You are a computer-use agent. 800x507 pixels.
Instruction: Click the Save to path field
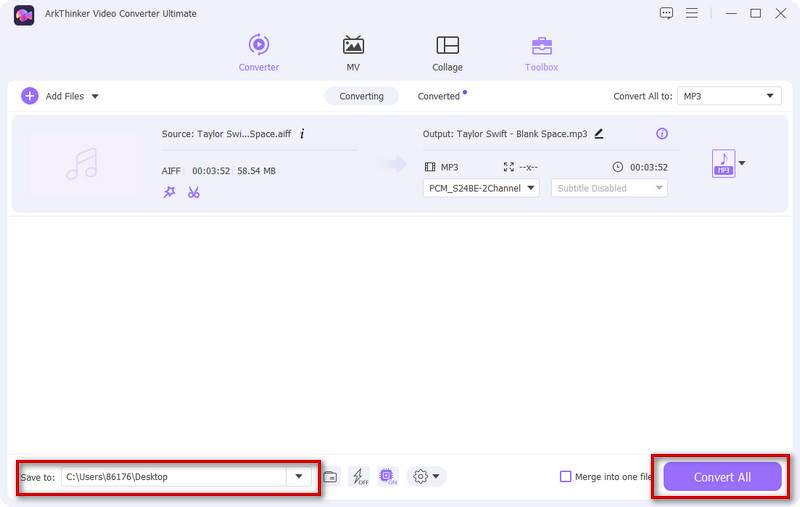point(173,477)
